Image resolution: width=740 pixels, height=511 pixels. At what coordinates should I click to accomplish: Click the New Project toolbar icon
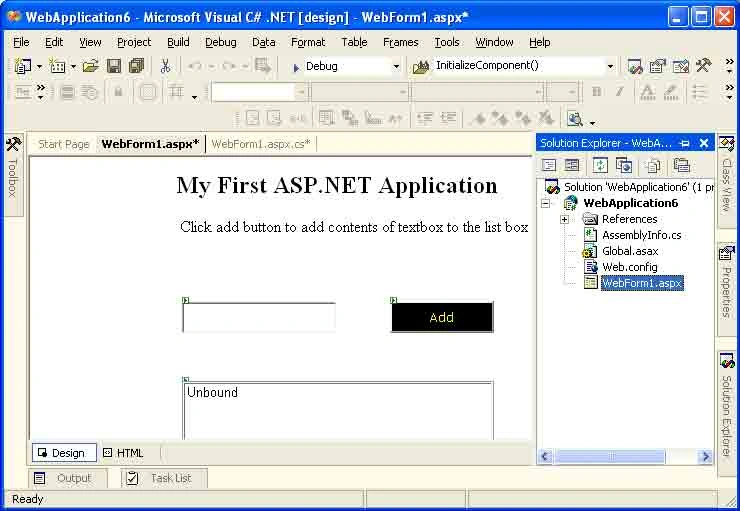[23, 66]
